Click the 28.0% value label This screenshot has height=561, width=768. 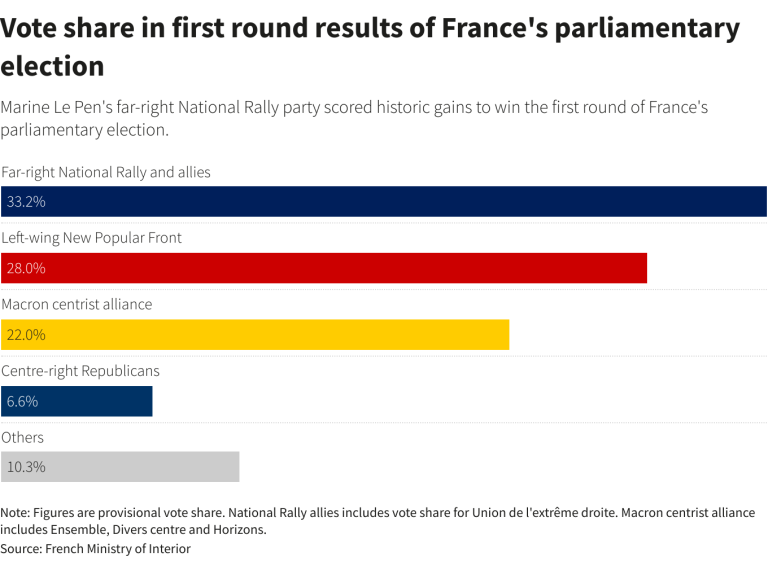(26, 268)
